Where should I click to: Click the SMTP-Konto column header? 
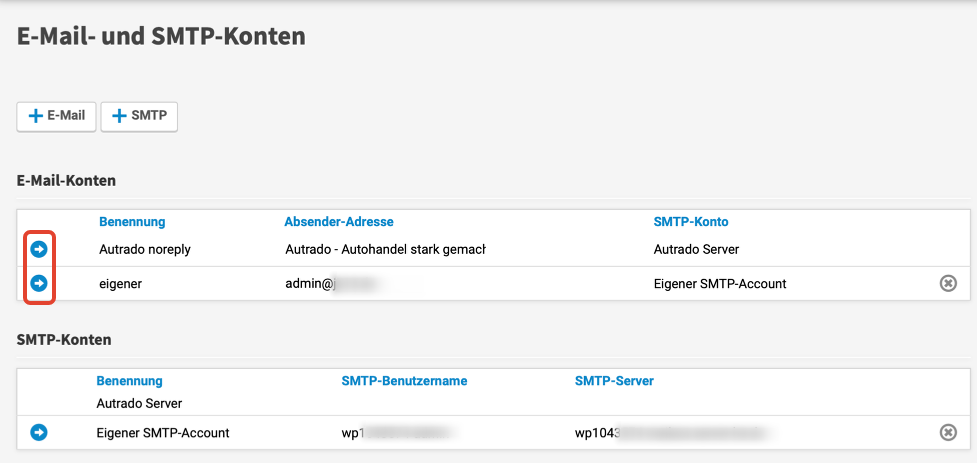point(690,221)
